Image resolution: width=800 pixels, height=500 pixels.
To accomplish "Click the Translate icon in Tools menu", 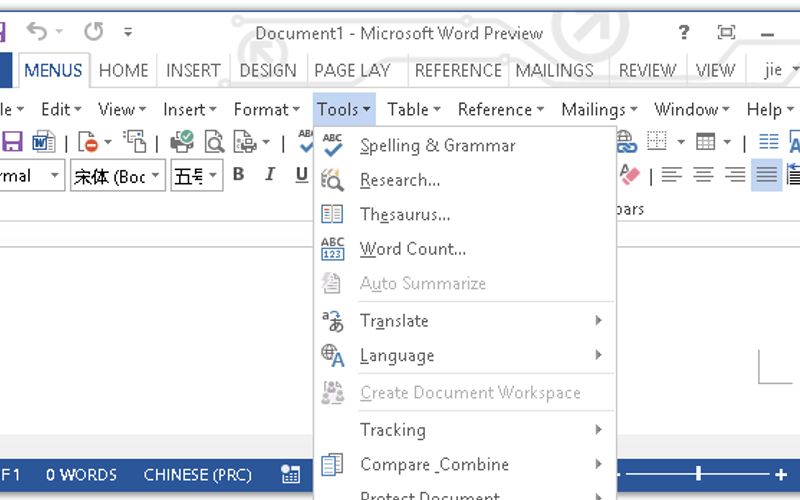I will tap(333, 321).
